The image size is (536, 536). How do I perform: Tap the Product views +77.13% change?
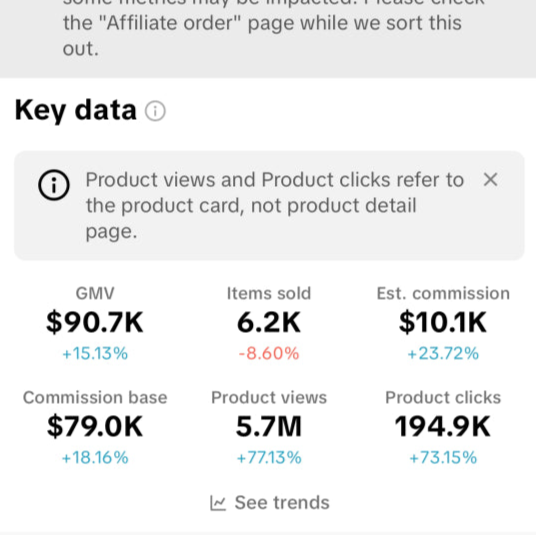[x=269, y=458]
